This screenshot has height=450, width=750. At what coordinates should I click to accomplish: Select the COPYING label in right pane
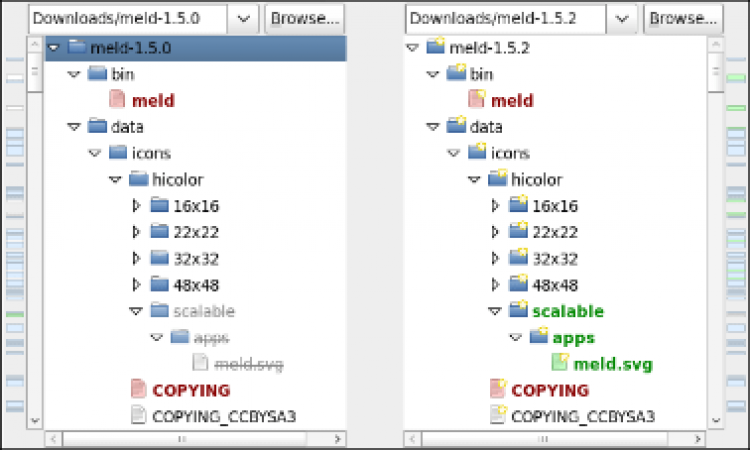point(550,391)
